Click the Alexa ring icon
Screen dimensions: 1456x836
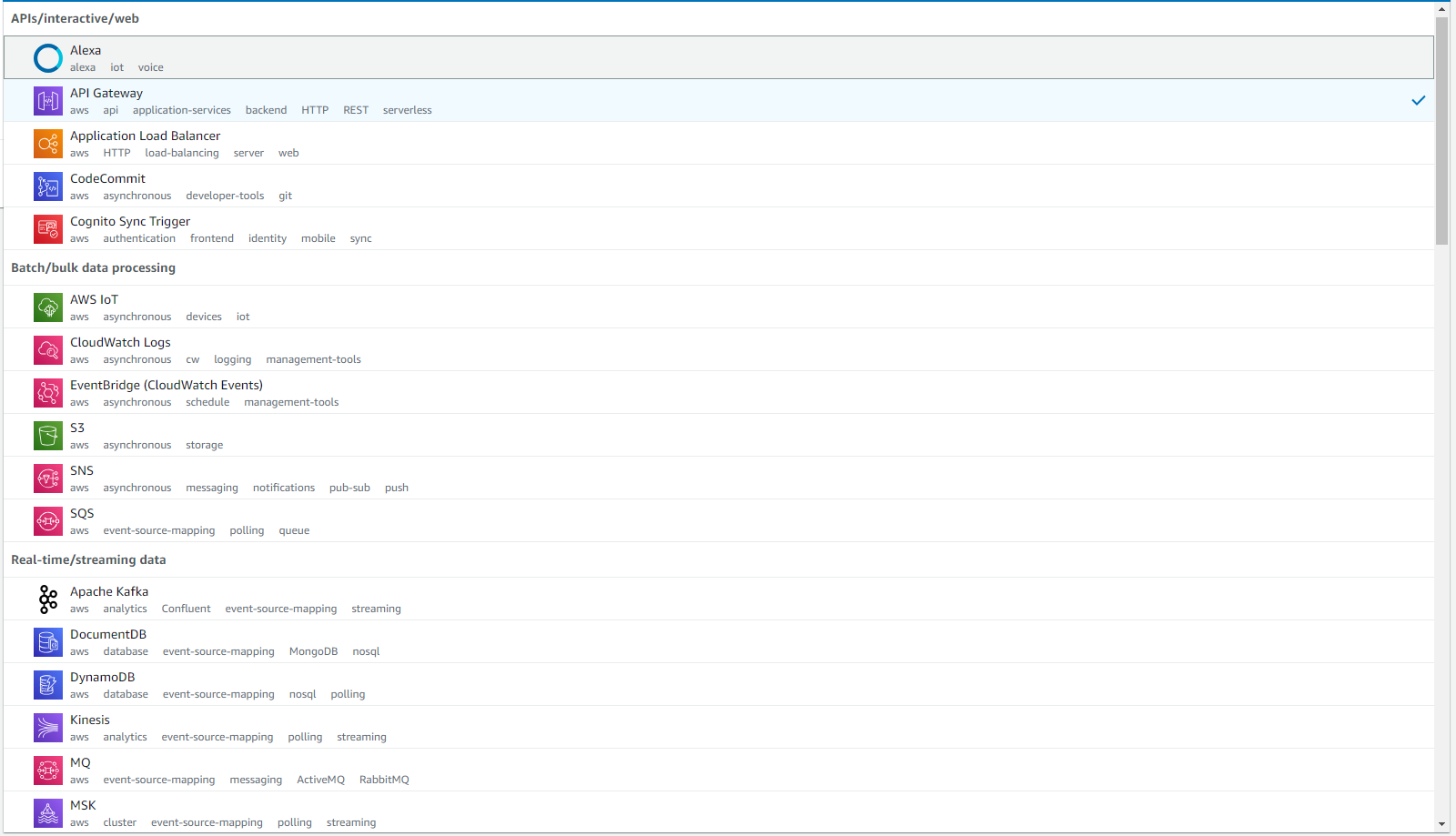(48, 58)
